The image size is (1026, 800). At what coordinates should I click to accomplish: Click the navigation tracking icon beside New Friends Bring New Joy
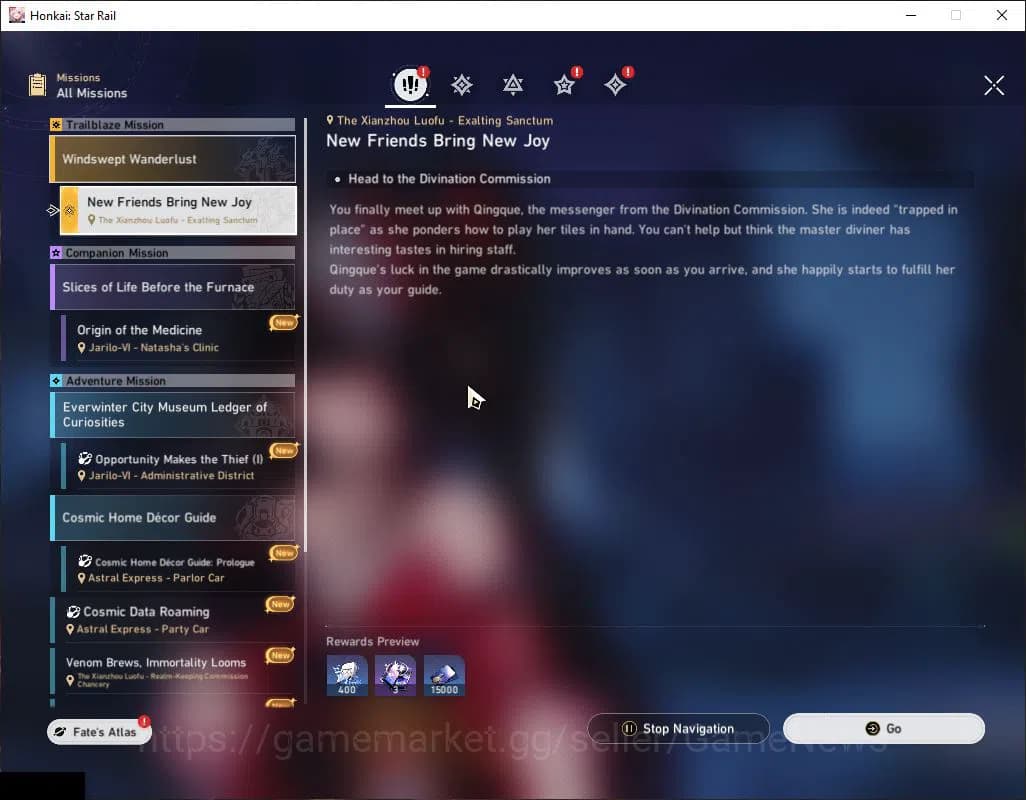coord(53,210)
